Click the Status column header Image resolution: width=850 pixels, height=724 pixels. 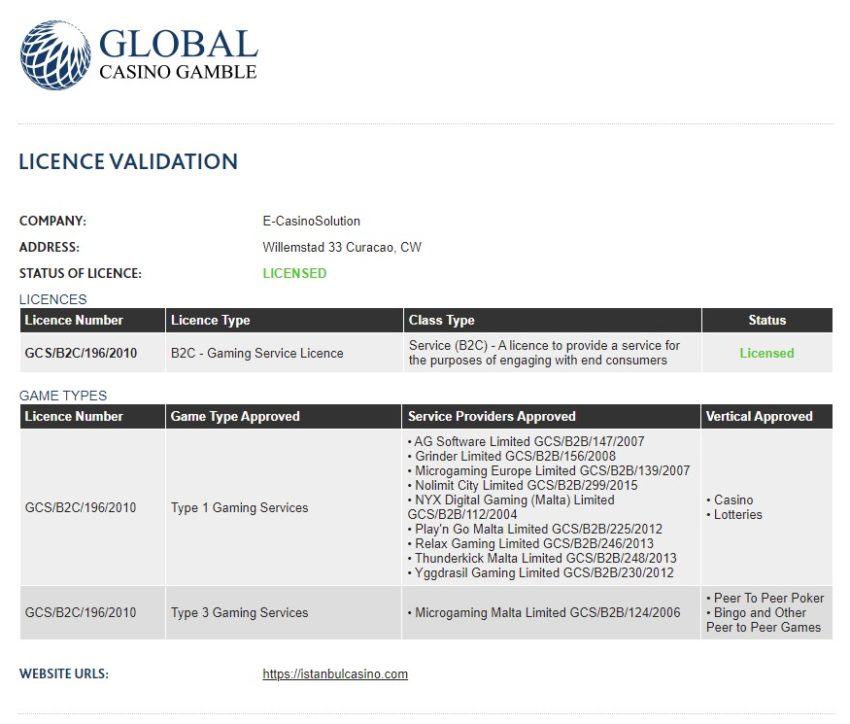pos(767,320)
